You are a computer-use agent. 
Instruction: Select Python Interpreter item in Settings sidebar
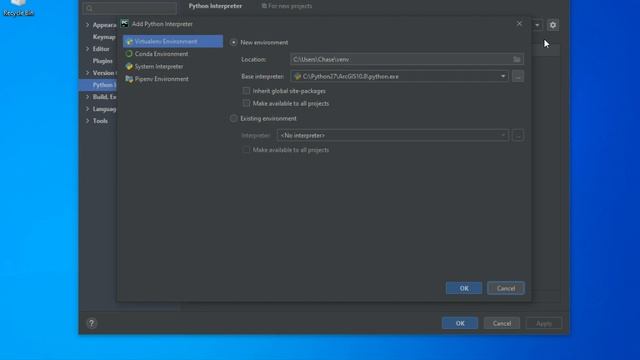(98, 85)
